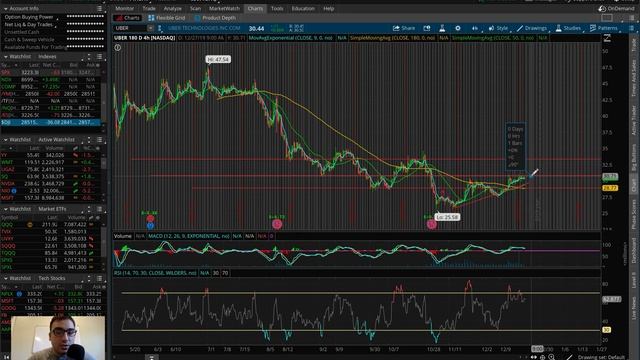
Task: Click the RSI study label
Action: click(156, 273)
